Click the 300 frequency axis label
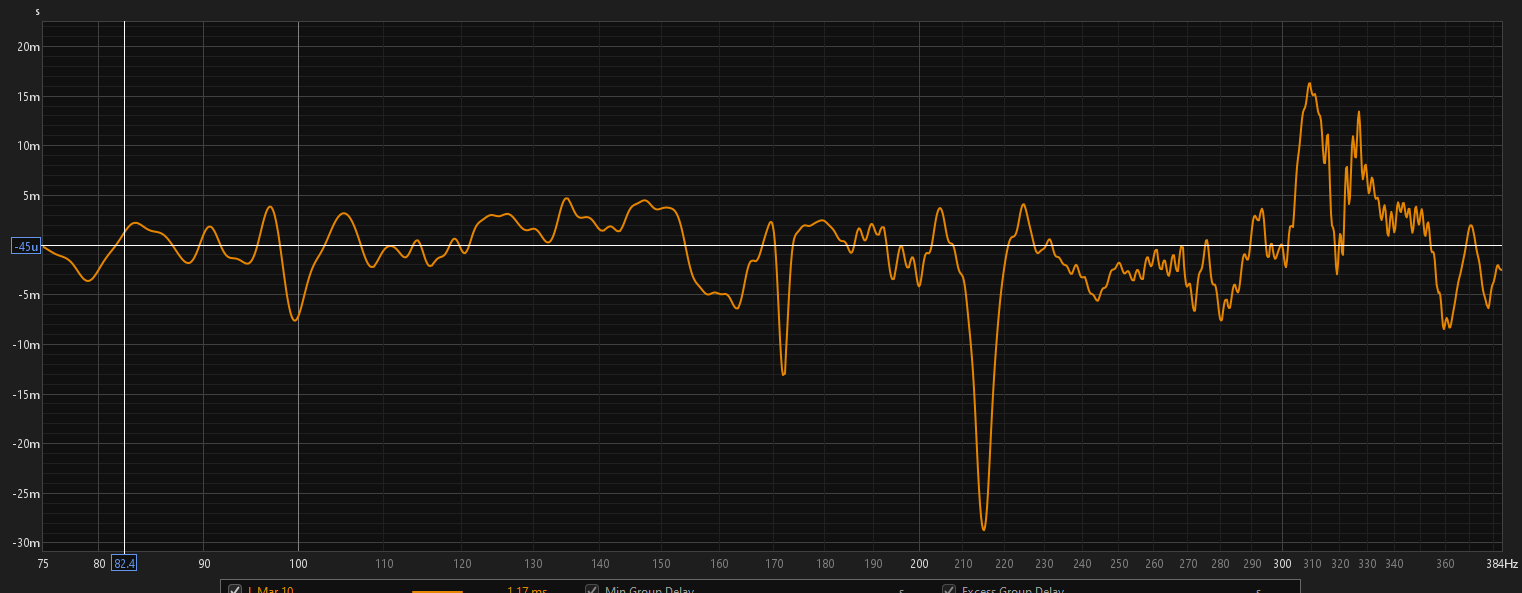The width and height of the screenshot is (1522, 593). (1283, 564)
